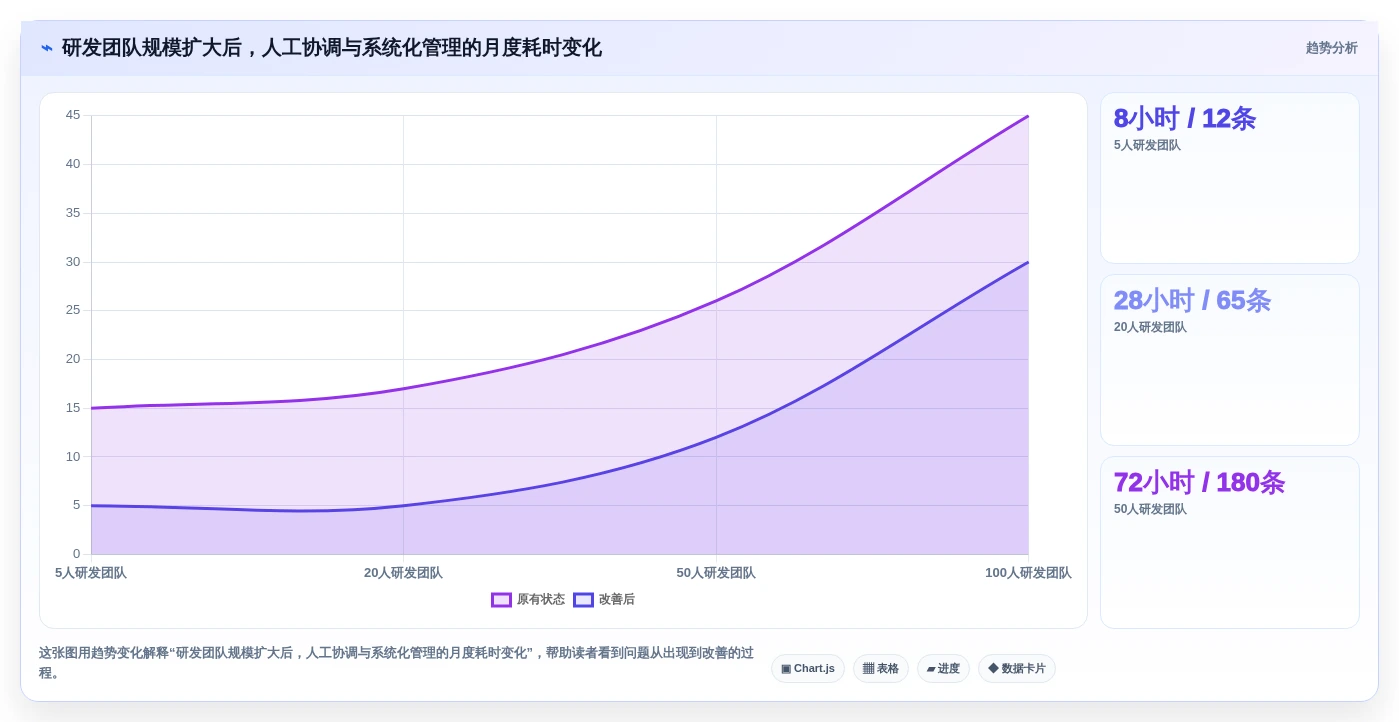The image size is (1399, 722).
Task: Select the Chart.js tag
Action: [808, 669]
